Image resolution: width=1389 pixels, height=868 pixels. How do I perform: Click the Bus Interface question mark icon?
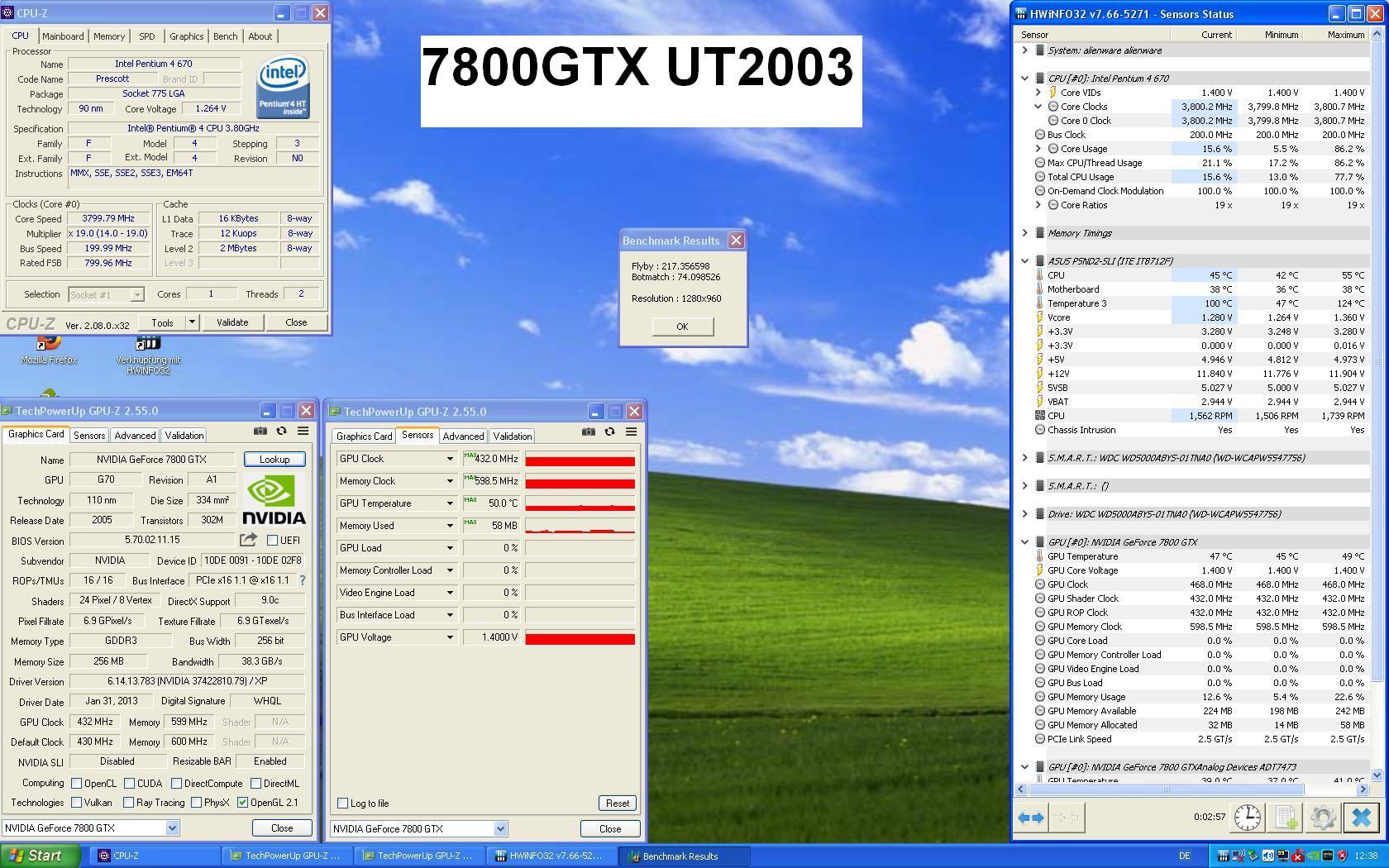pyautogui.click(x=302, y=580)
